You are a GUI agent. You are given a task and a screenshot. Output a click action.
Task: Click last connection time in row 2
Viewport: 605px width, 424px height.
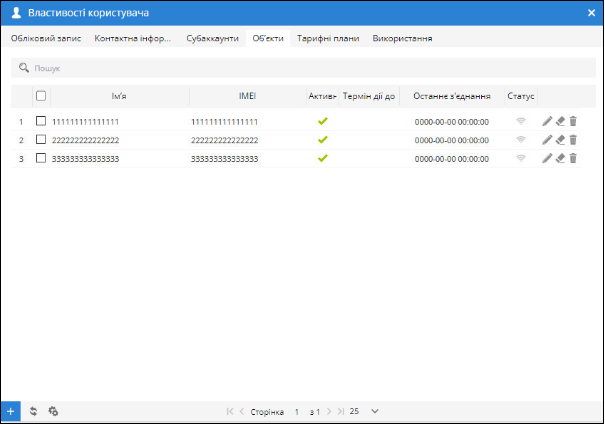452,140
